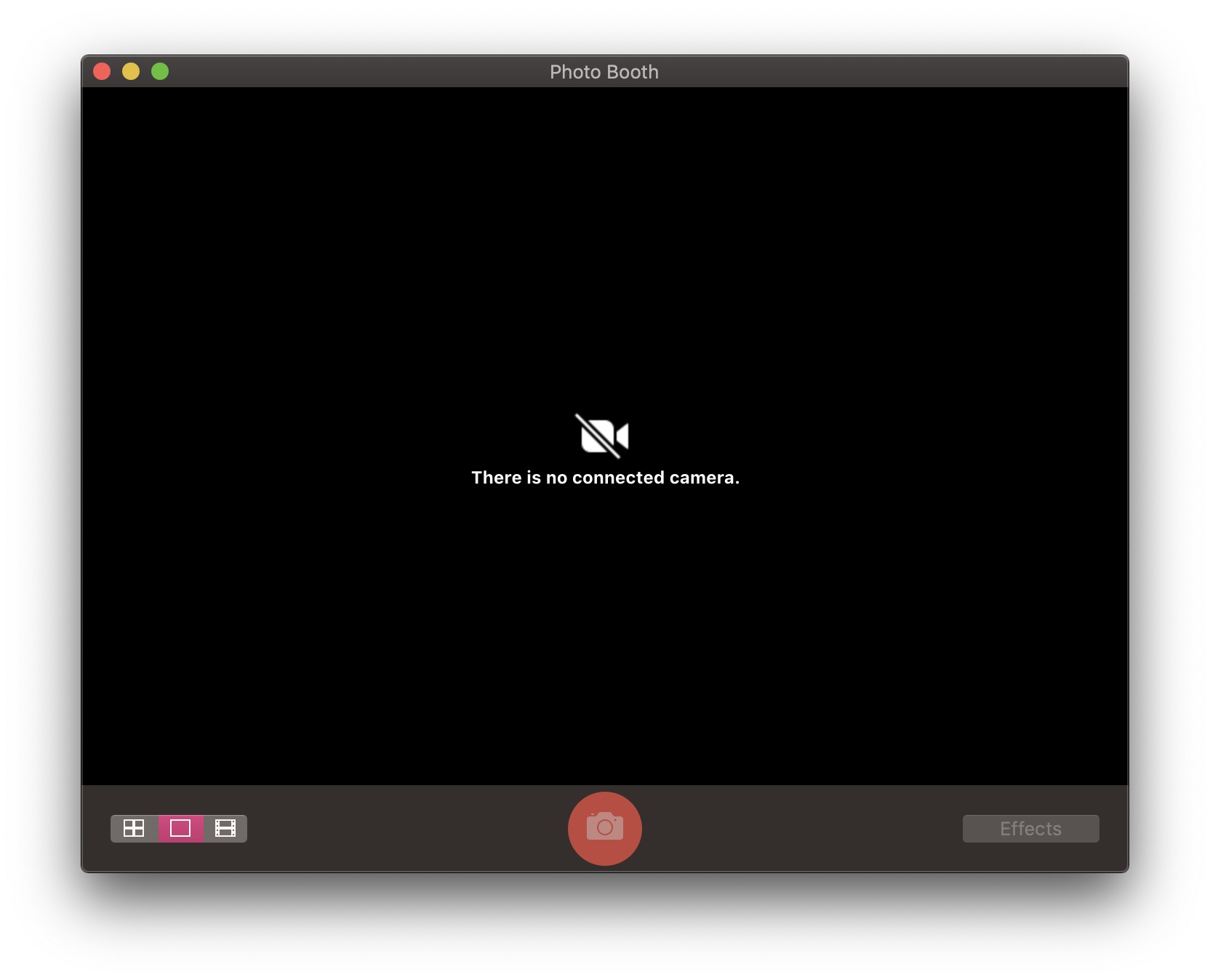Click the 'There is no connected camera.' message
The width and height of the screenshot is (1210, 980).
tap(605, 478)
